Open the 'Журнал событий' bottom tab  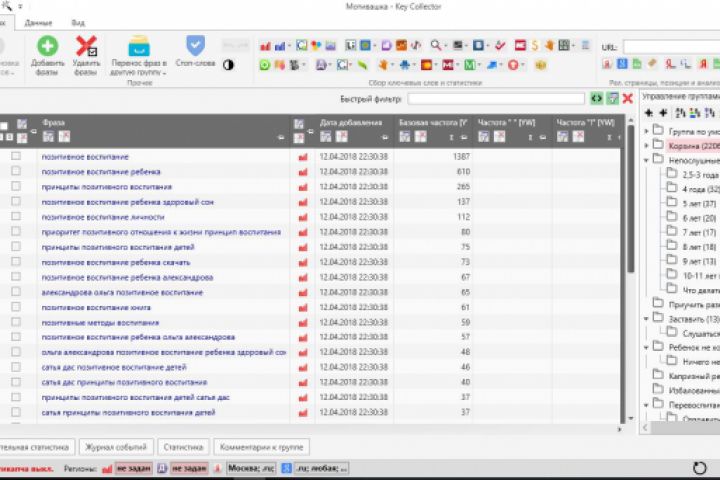[116, 447]
